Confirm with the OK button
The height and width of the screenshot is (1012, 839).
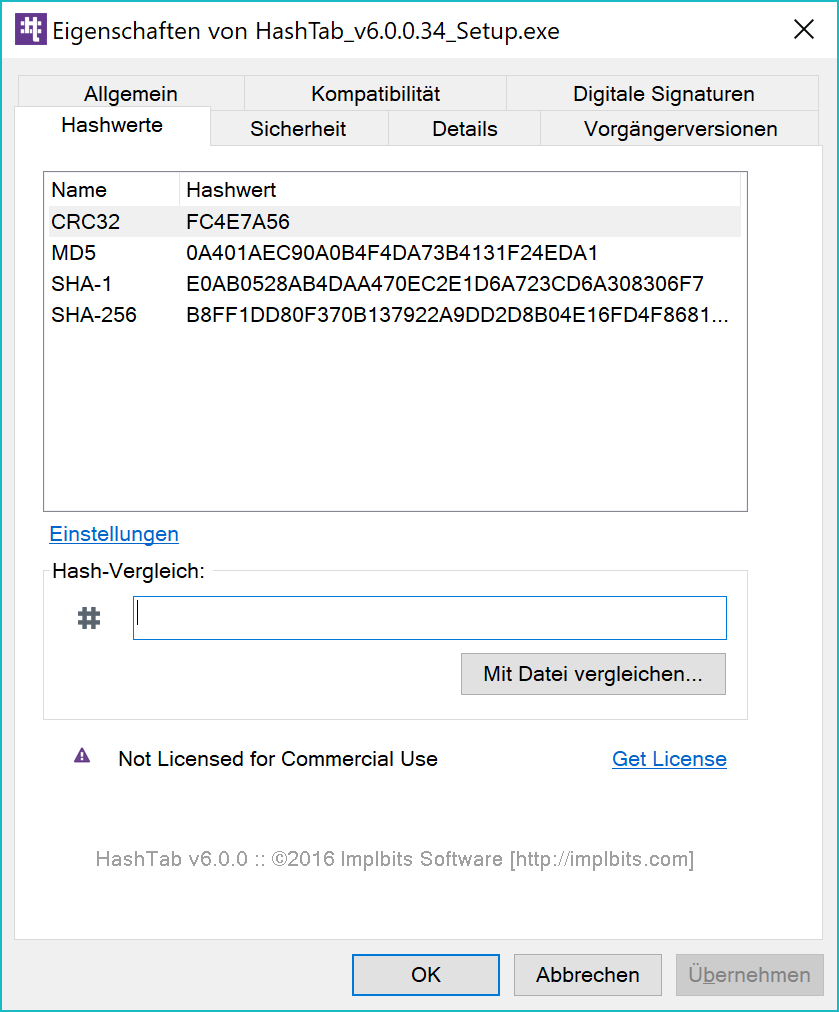426,975
